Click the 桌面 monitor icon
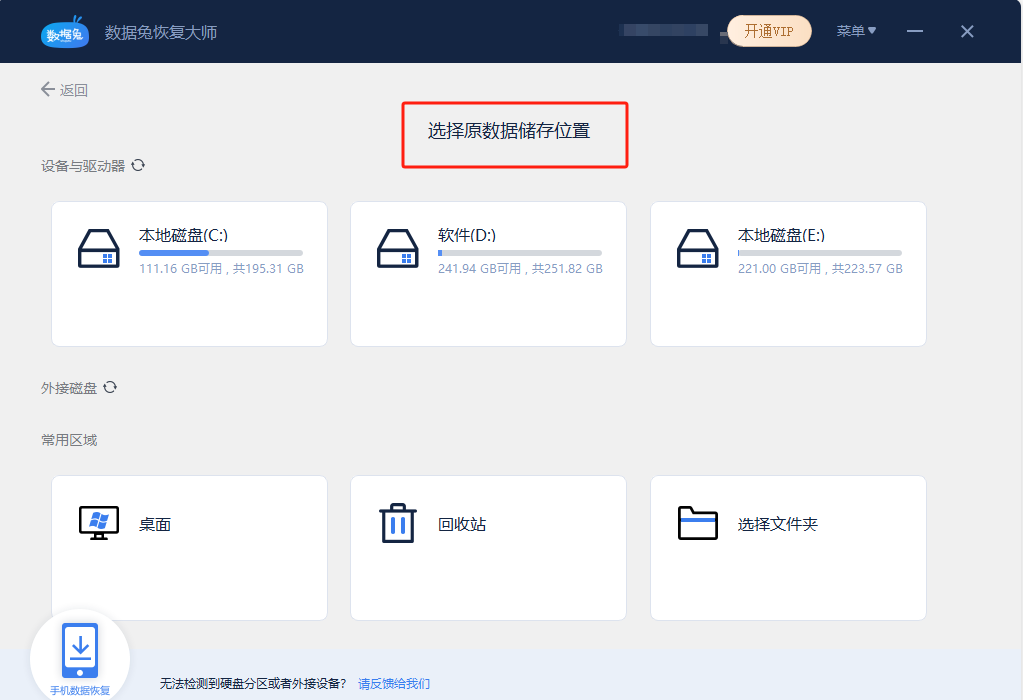1023x700 pixels. click(99, 523)
